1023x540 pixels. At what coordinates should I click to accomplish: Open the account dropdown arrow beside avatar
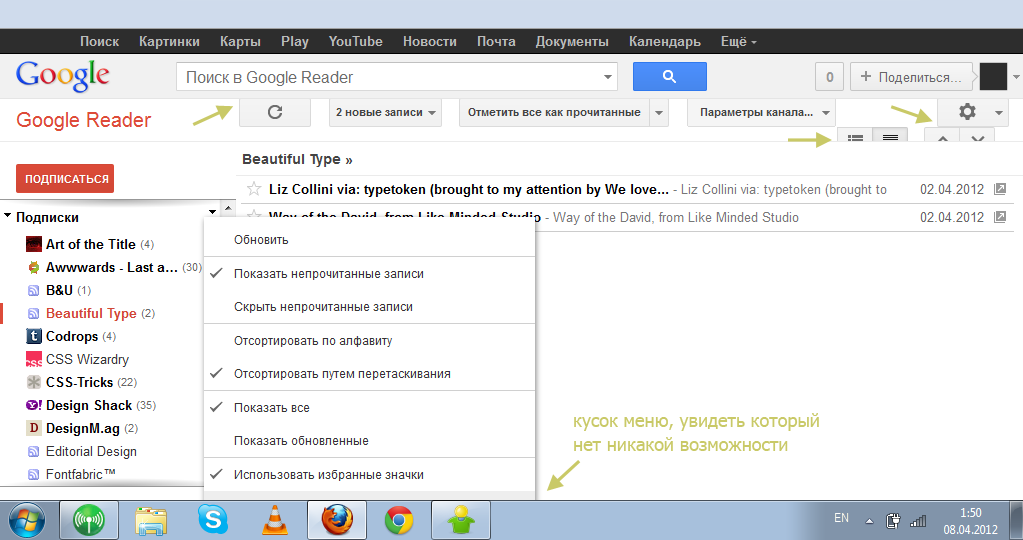[1015, 76]
